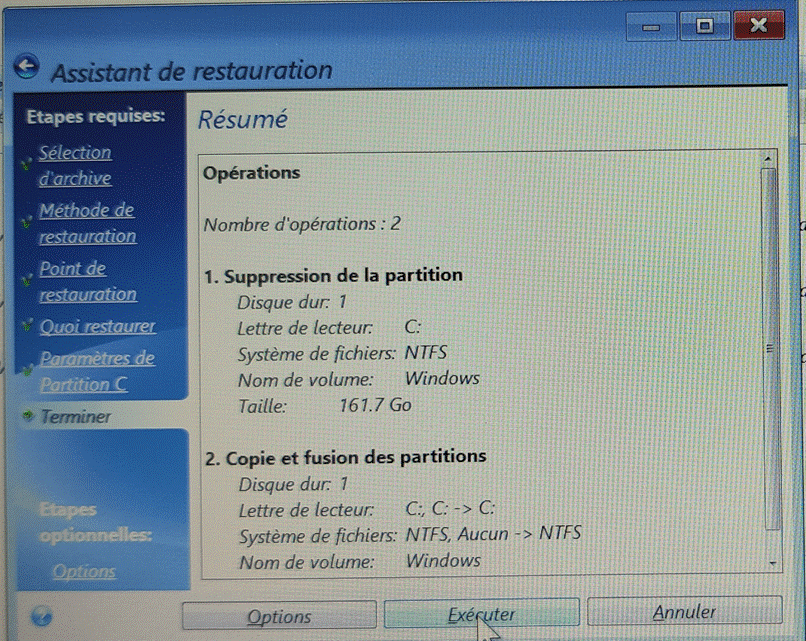
Task: Click the green check beside Quoi restaurer
Action: tap(27, 326)
